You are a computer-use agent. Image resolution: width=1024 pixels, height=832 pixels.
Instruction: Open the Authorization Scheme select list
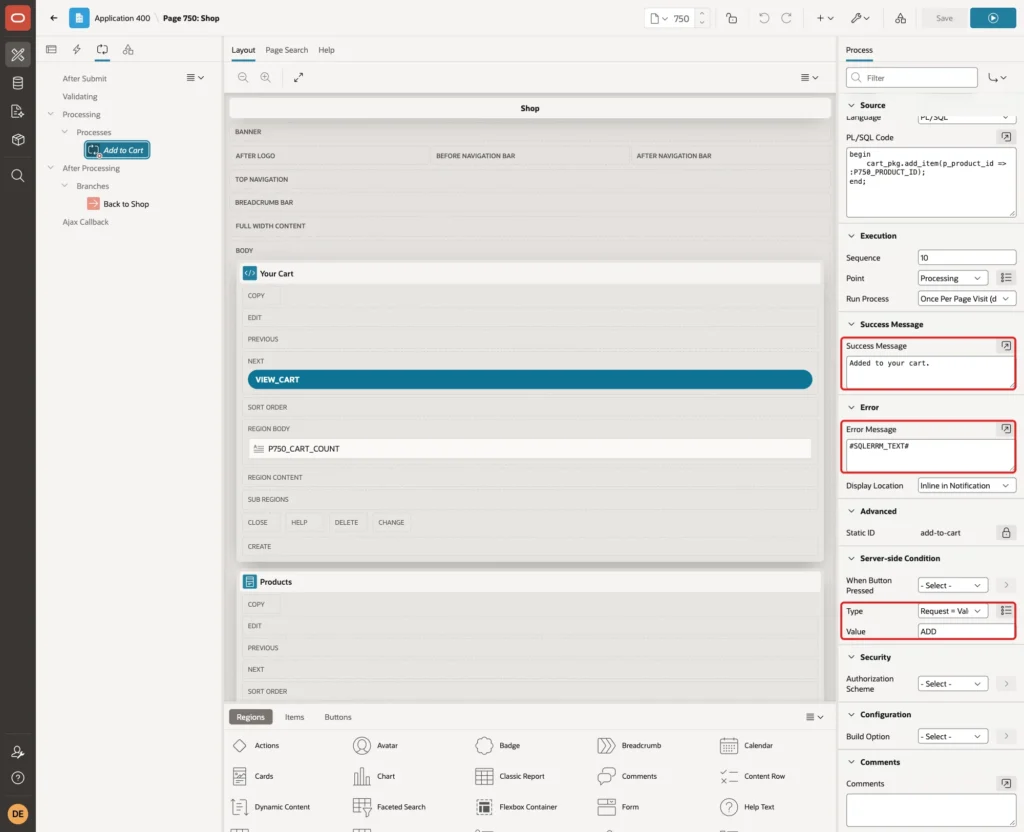point(952,684)
